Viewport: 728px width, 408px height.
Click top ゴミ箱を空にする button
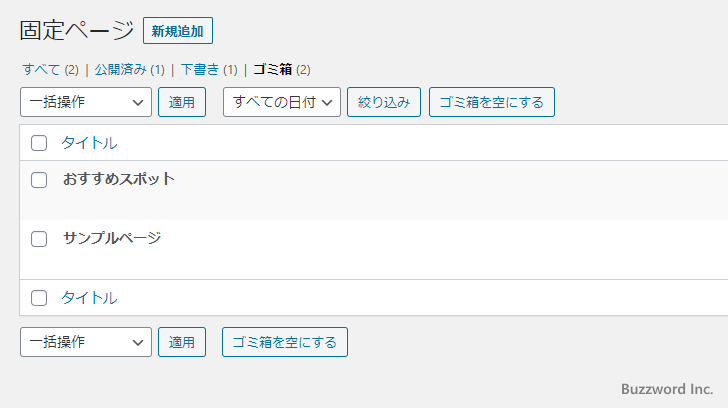(491, 102)
